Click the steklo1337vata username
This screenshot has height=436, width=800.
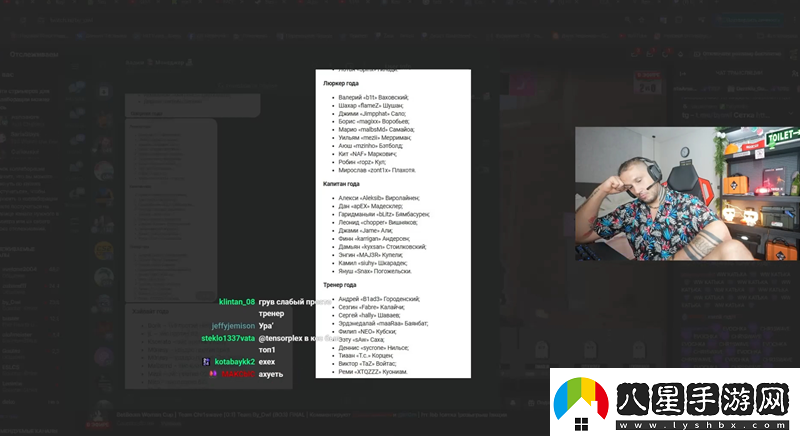[228, 338]
